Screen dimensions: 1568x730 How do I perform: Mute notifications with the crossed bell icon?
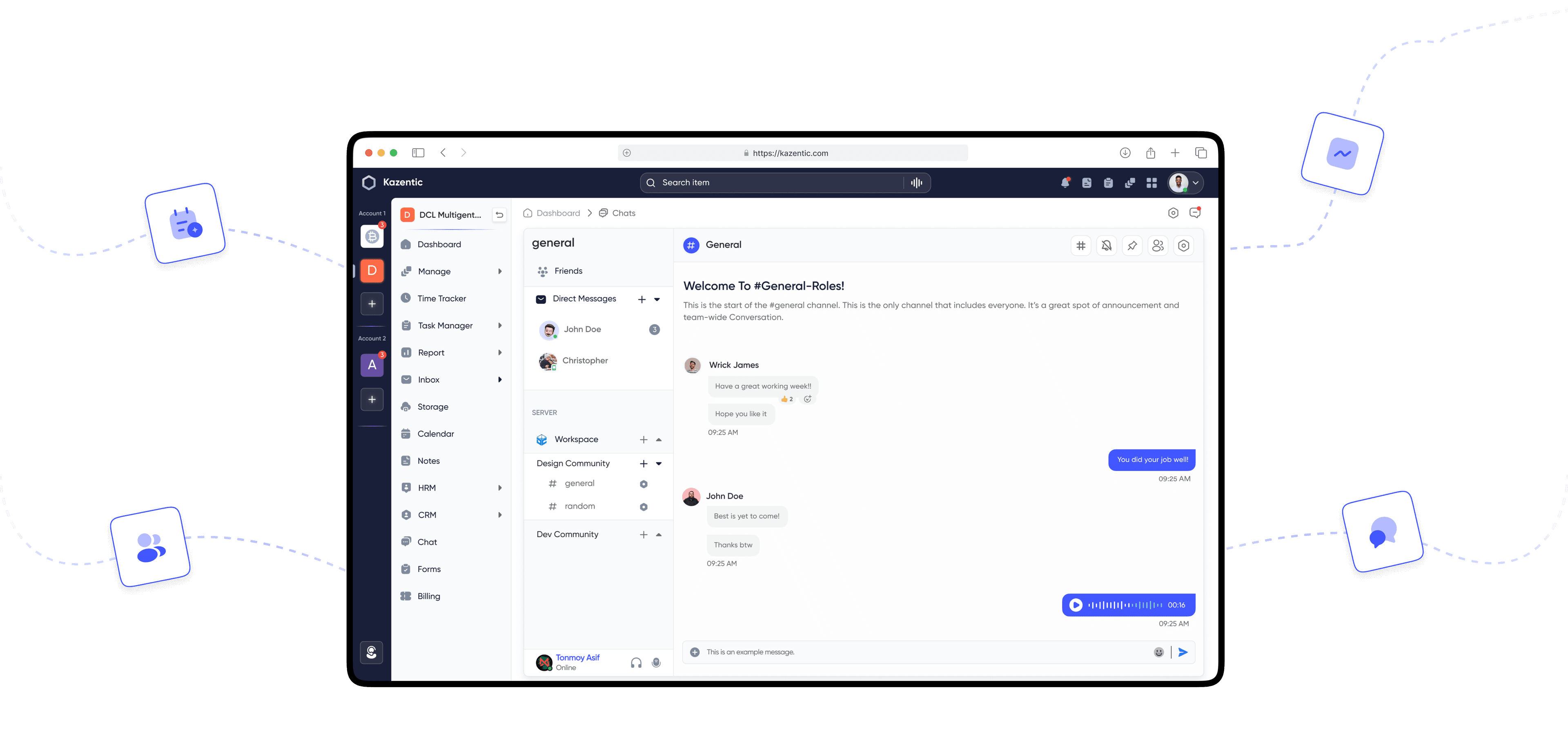tap(1106, 246)
